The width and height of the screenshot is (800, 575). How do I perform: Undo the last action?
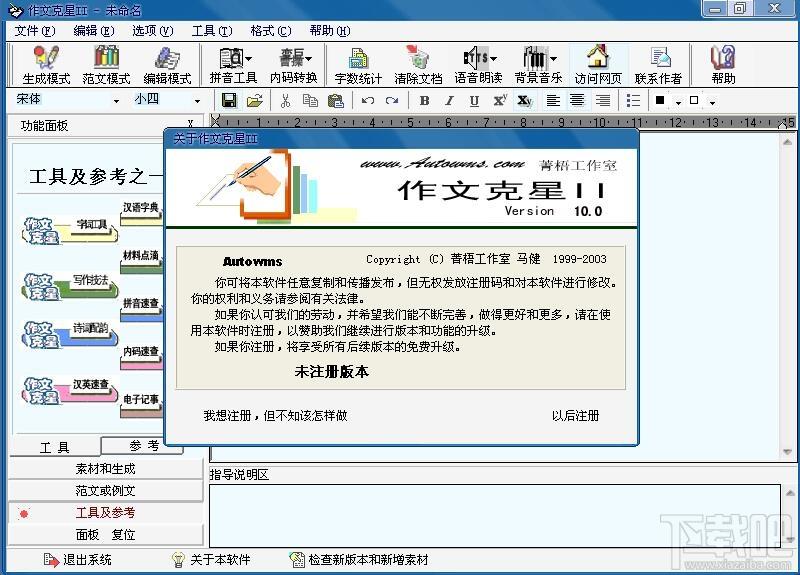(x=367, y=101)
